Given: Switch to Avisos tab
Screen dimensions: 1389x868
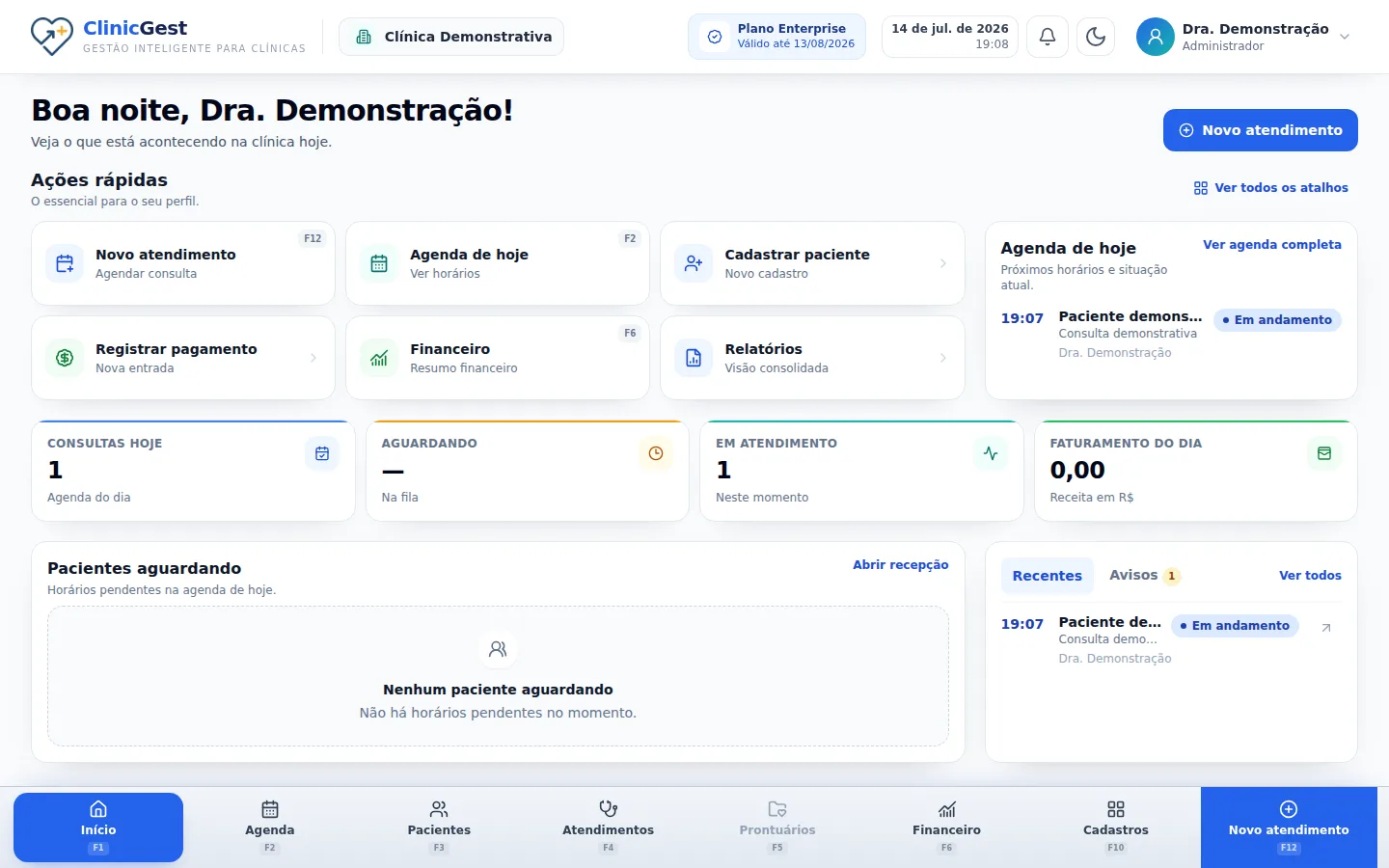Looking at the screenshot, I should [1144, 575].
